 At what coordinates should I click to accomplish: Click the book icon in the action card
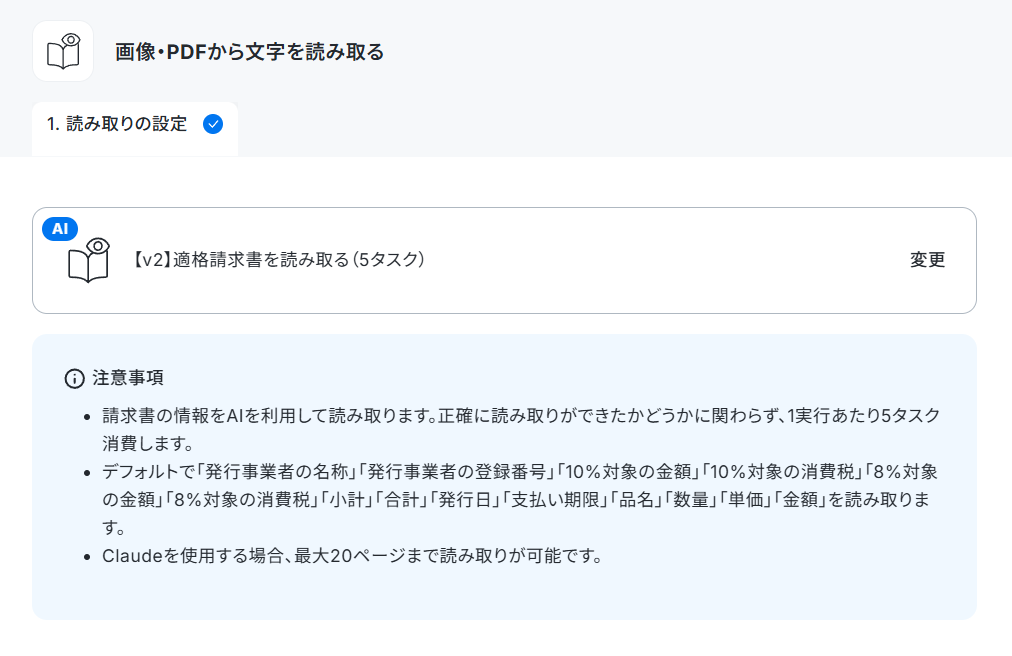coord(89,260)
